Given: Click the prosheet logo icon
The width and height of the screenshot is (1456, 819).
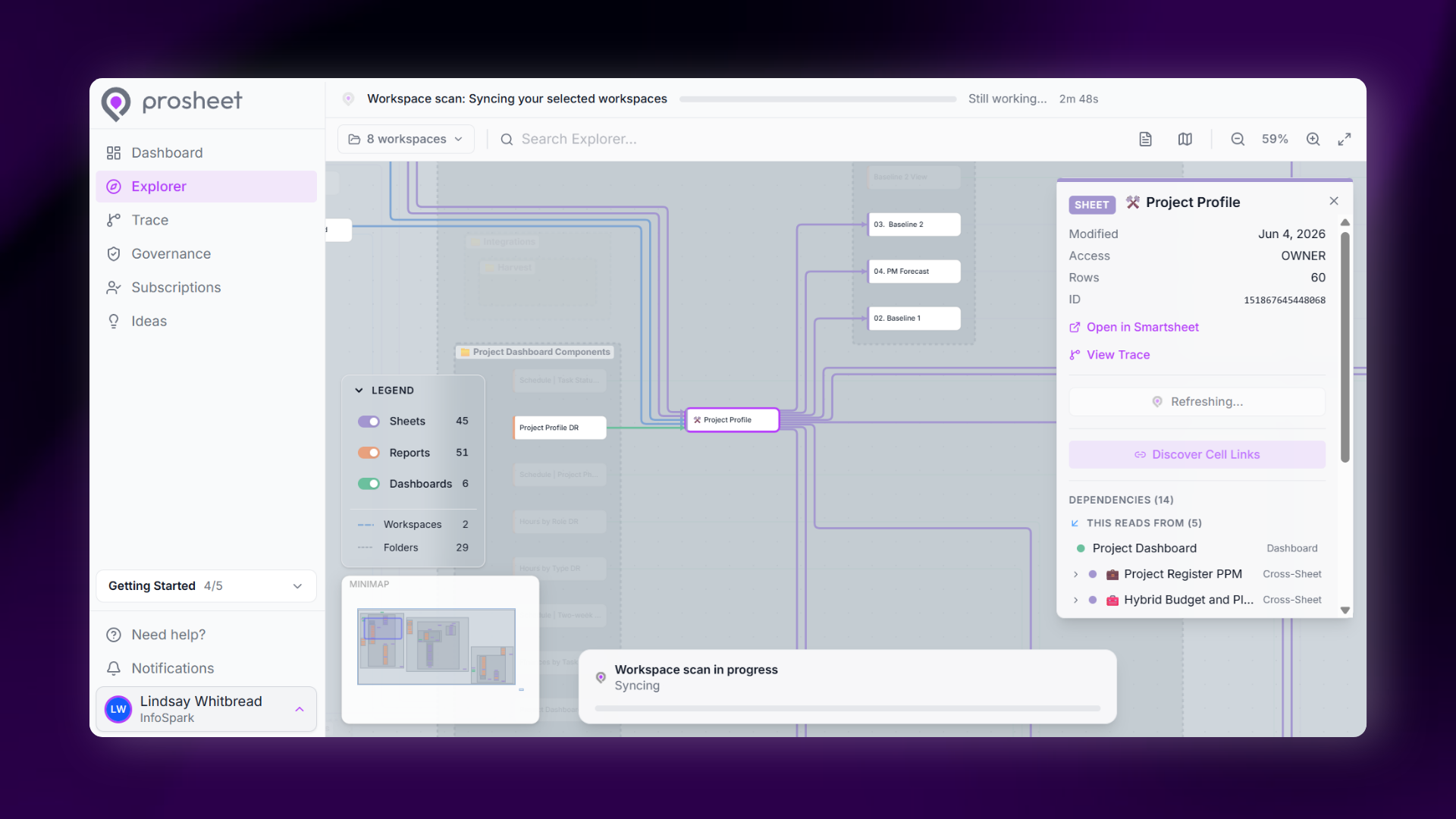Looking at the screenshot, I should (x=116, y=103).
